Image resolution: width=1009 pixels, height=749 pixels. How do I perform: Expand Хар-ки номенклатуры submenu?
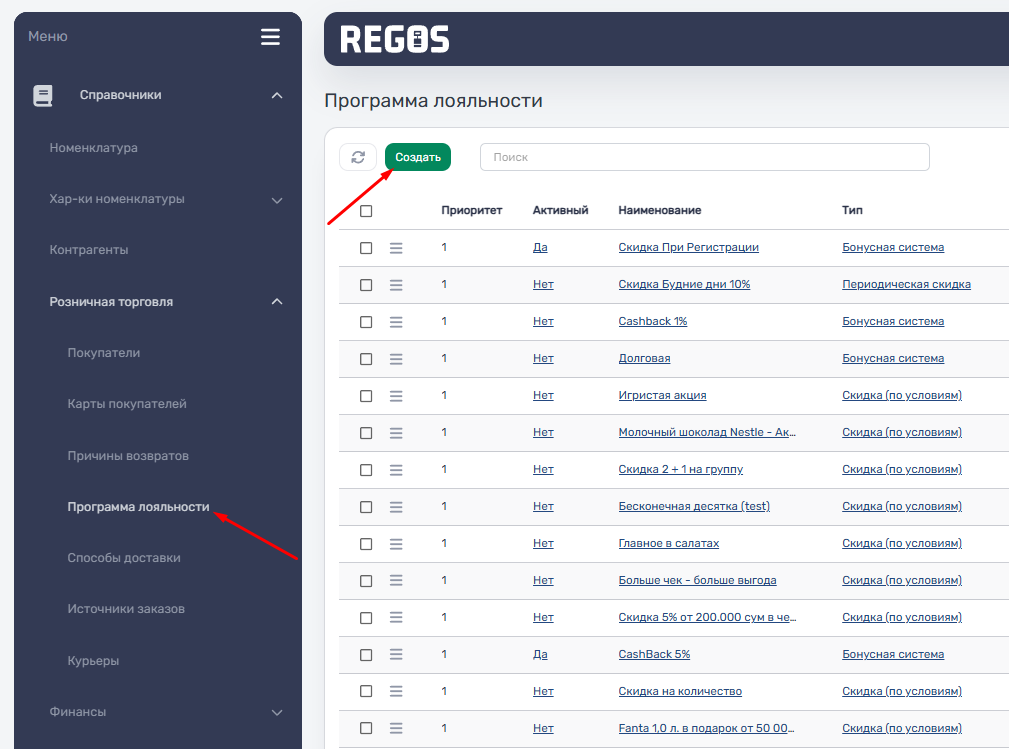click(x=277, y=200)
